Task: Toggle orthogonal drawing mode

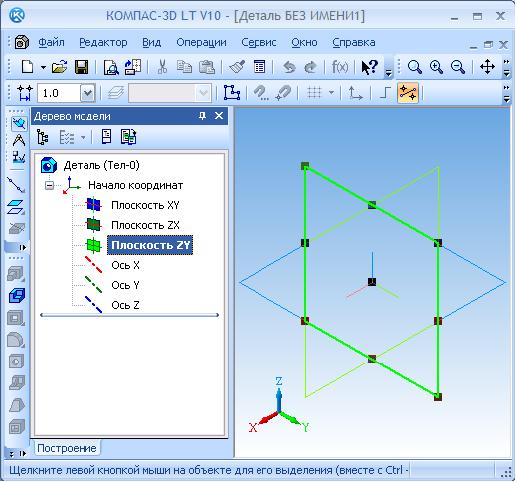Action: pos(385,92)
